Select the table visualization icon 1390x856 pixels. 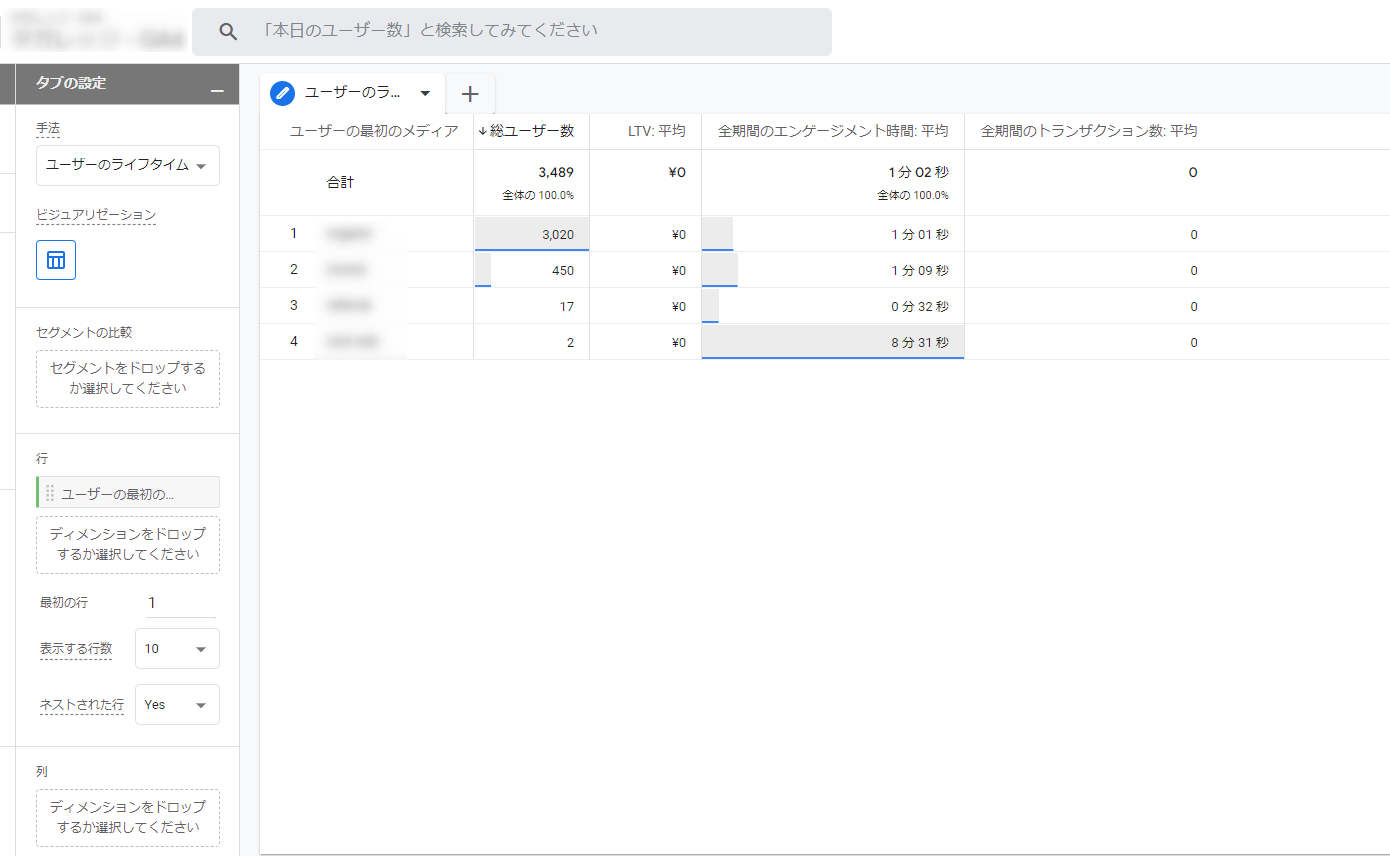(56, 260)
